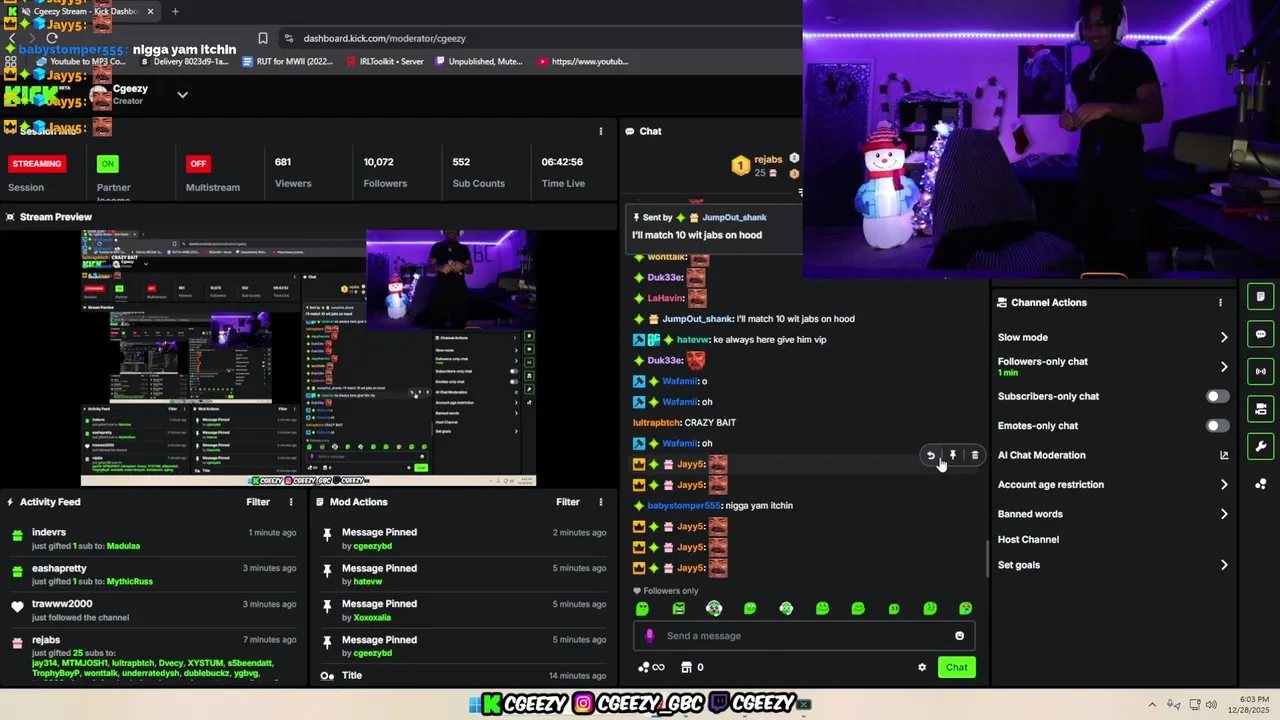The width and height of the screenshot is (1280, 720).
Task: Open AI Chat Moderation external link icon
Action: [x=1224, y=455]
